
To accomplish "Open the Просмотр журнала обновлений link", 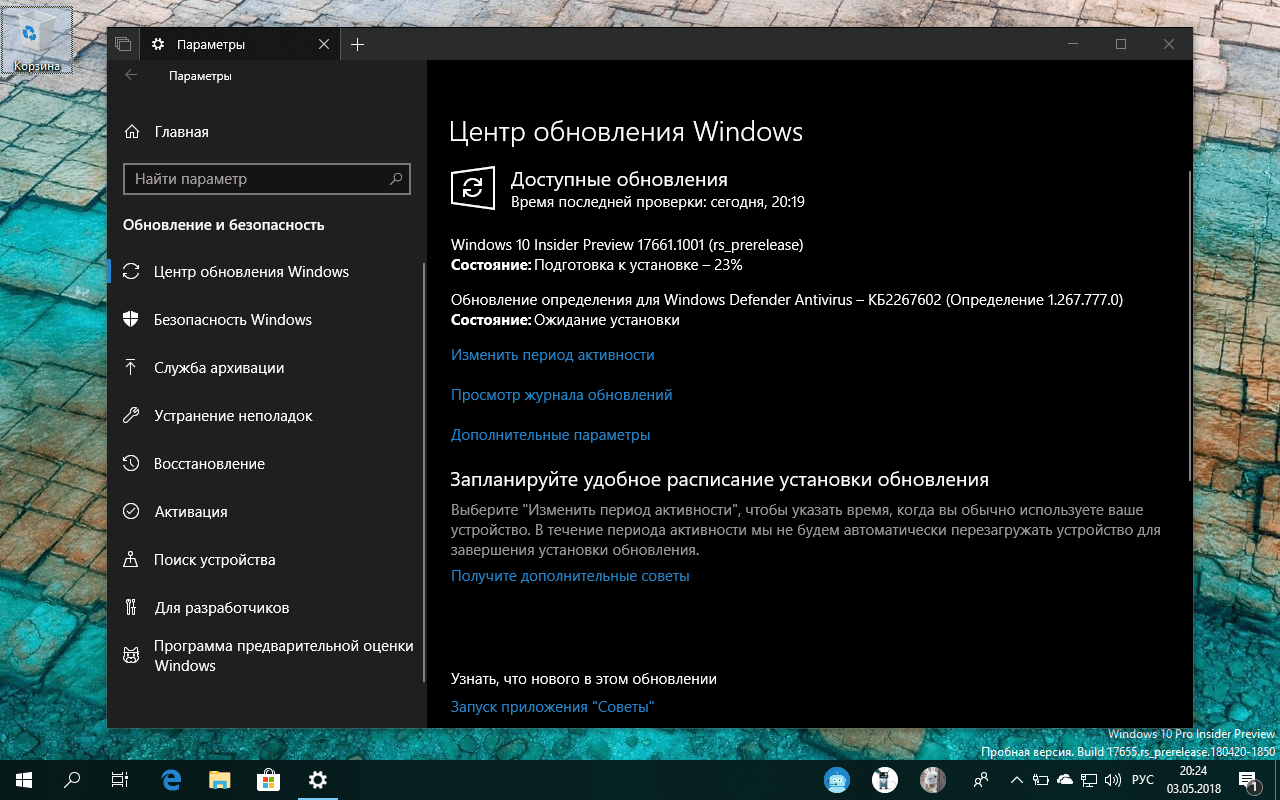I will click(562, 395).
